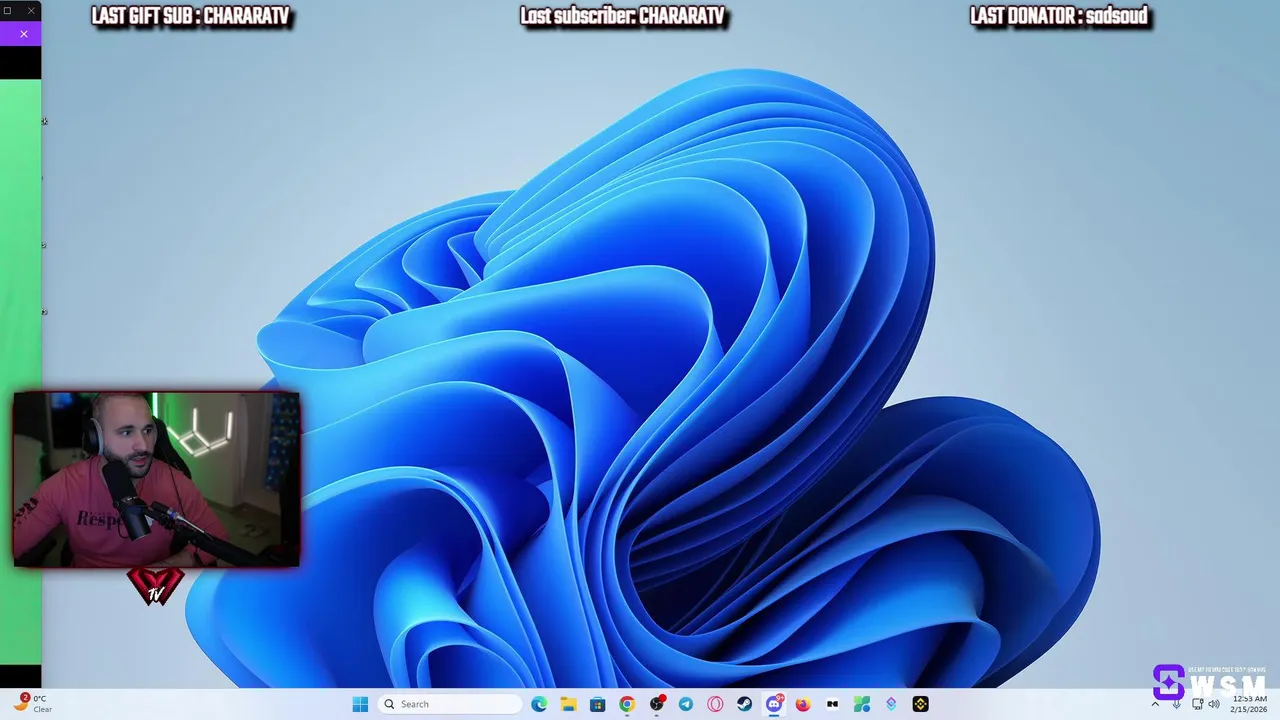Open Opera browser from the taskbar
Screen dimensions: 1280x720
(715, 704)
